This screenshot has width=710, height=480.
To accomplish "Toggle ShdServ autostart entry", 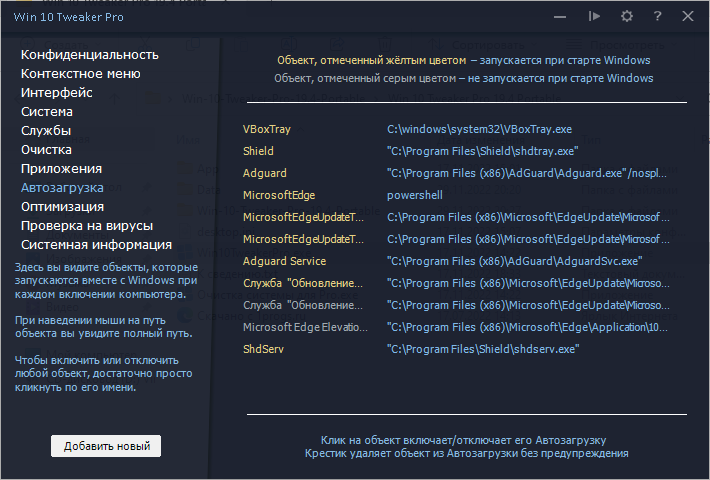I will click(263, 349).
